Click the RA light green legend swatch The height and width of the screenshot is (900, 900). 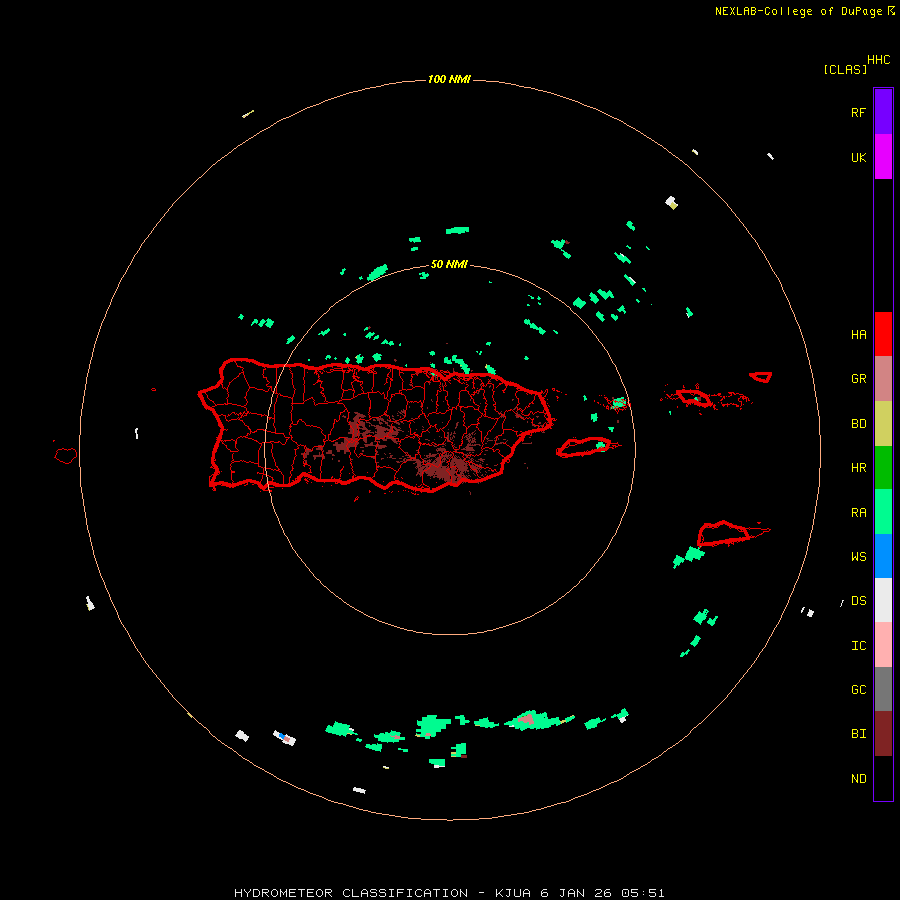tap(883, 512)
